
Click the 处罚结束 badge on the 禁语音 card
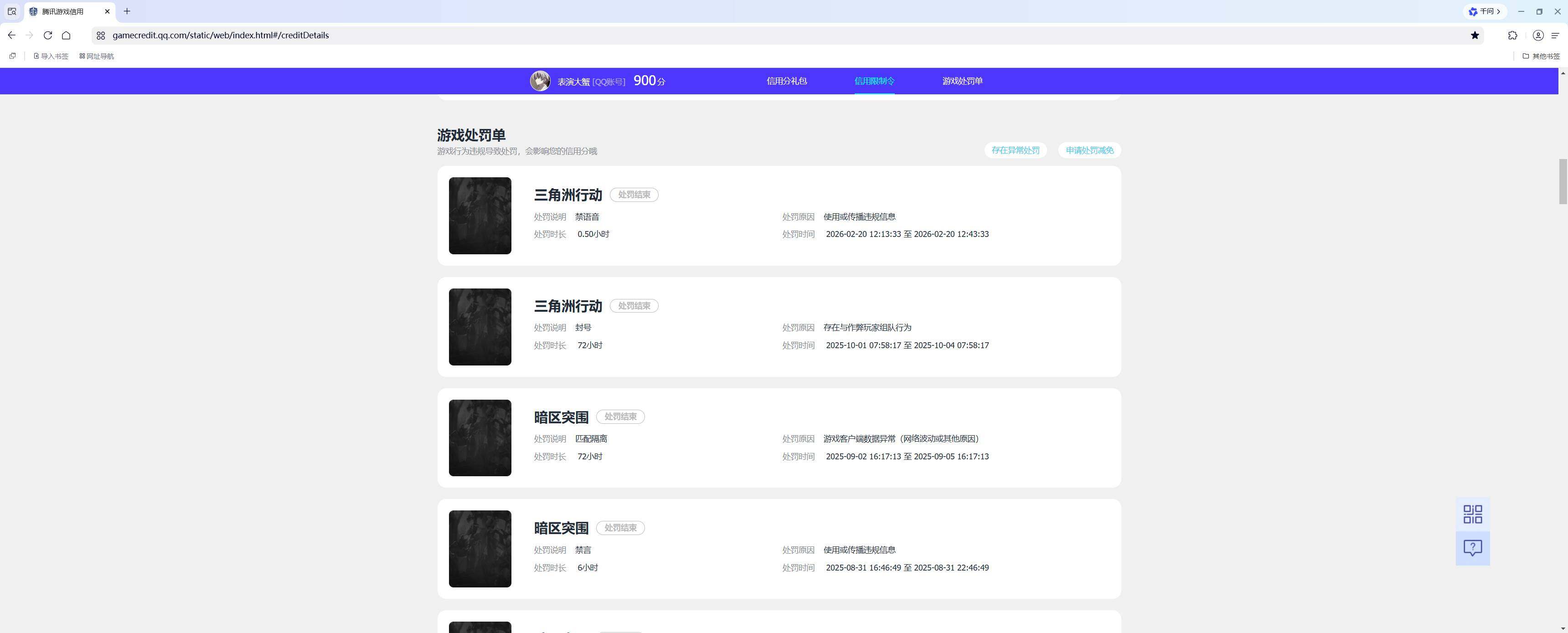[634, 195]
